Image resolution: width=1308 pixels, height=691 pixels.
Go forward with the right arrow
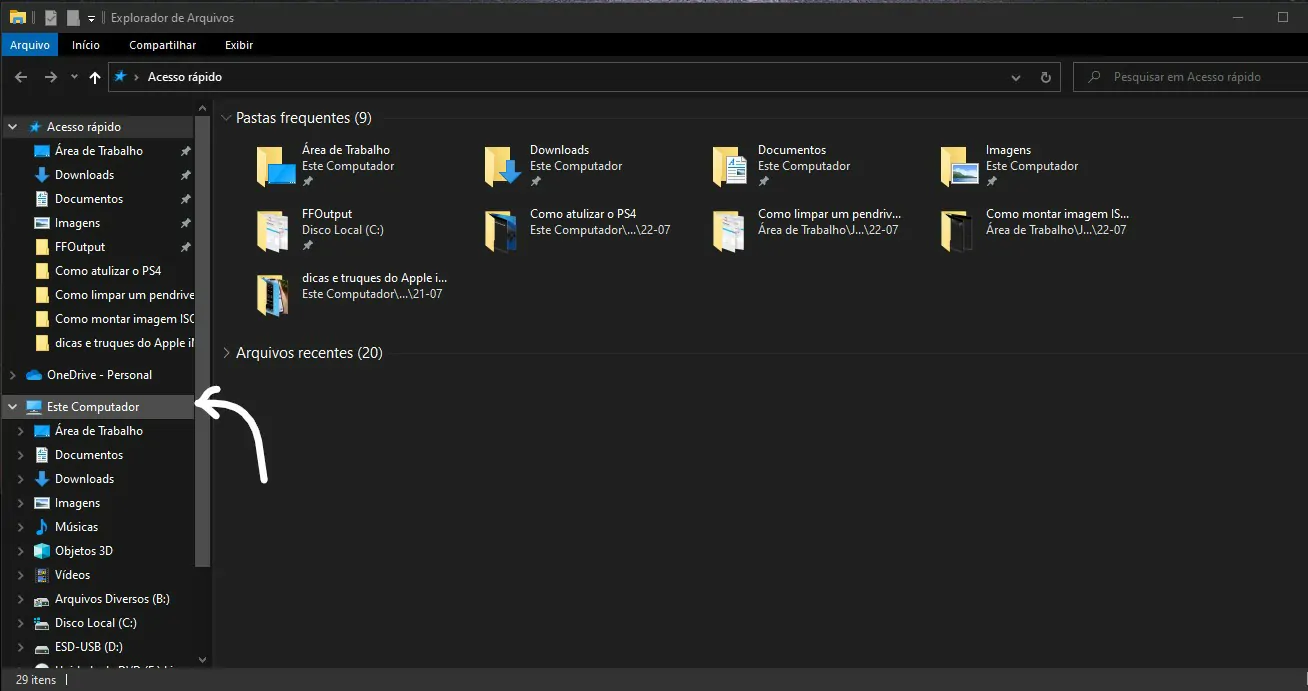pos(51,77)
